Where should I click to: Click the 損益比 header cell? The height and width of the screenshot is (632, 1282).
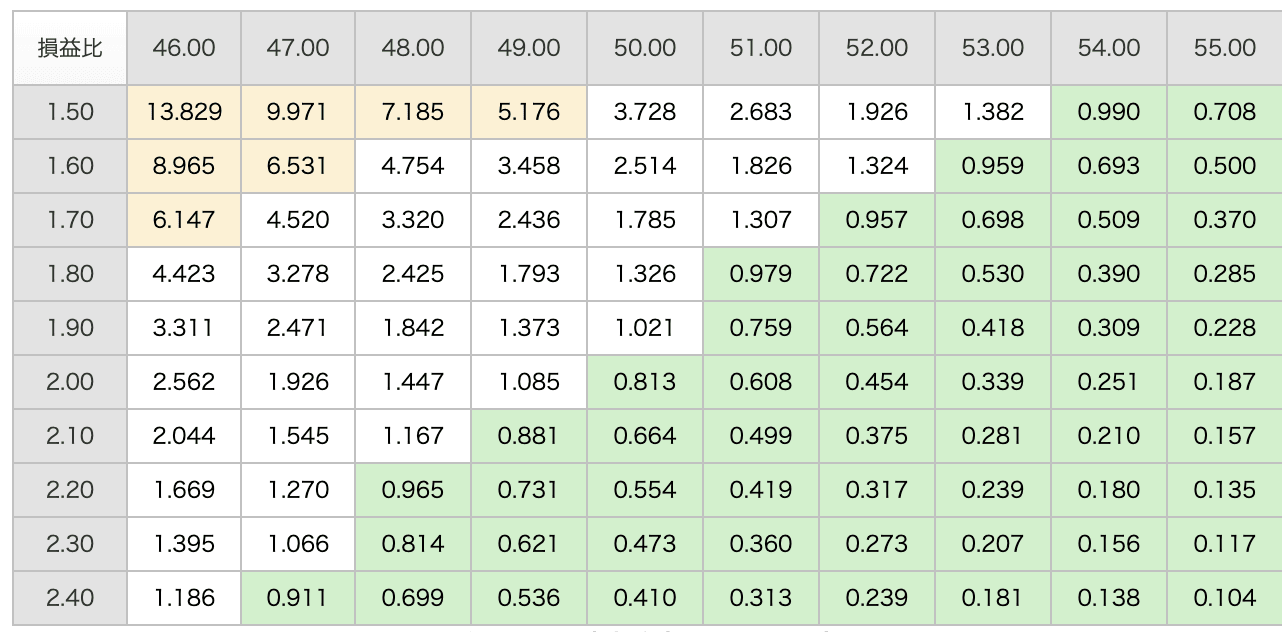coord(70,48)
